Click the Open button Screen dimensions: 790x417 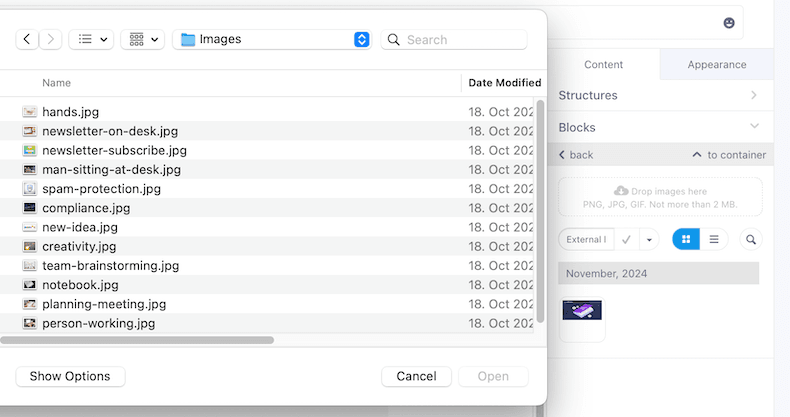pyautogui.click(x=493, y=376)
